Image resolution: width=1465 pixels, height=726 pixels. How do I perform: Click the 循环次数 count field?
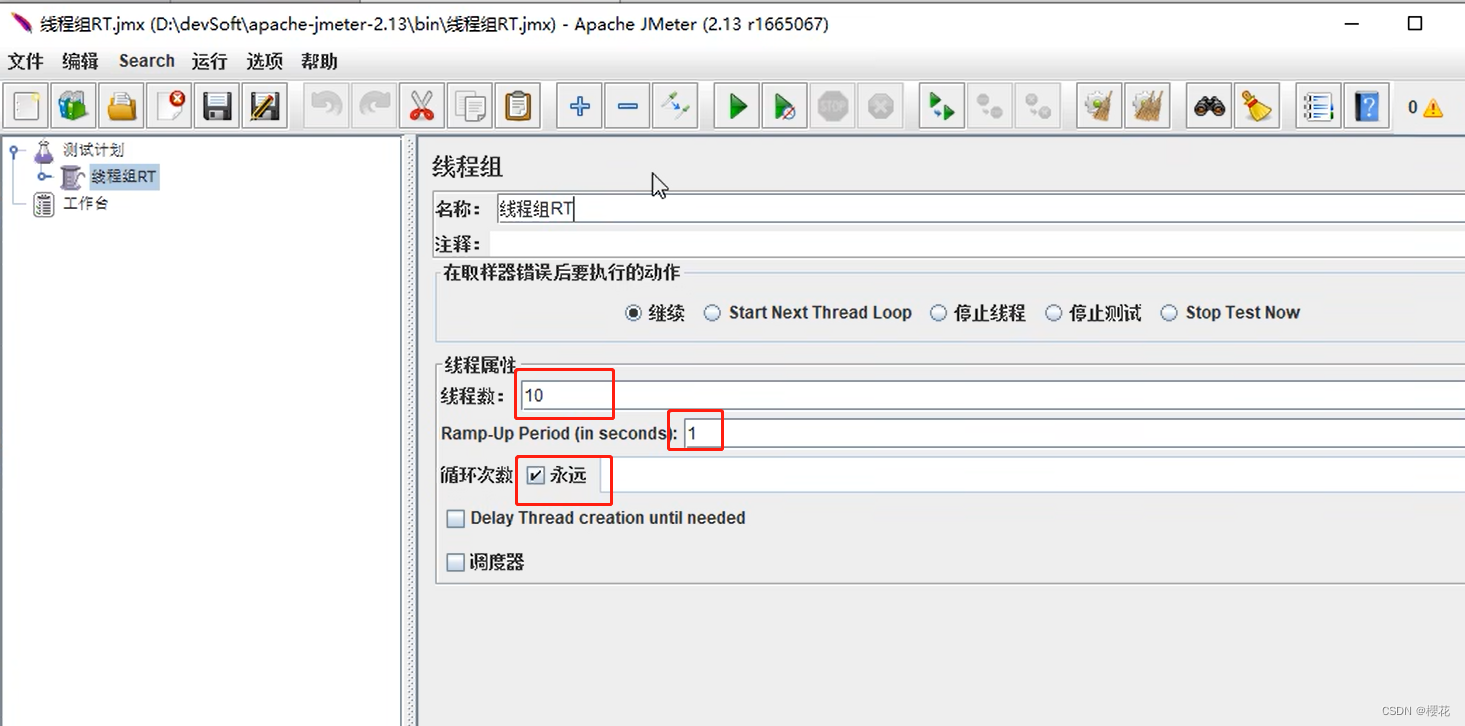pyautogui.click(x=1032, y=475)
